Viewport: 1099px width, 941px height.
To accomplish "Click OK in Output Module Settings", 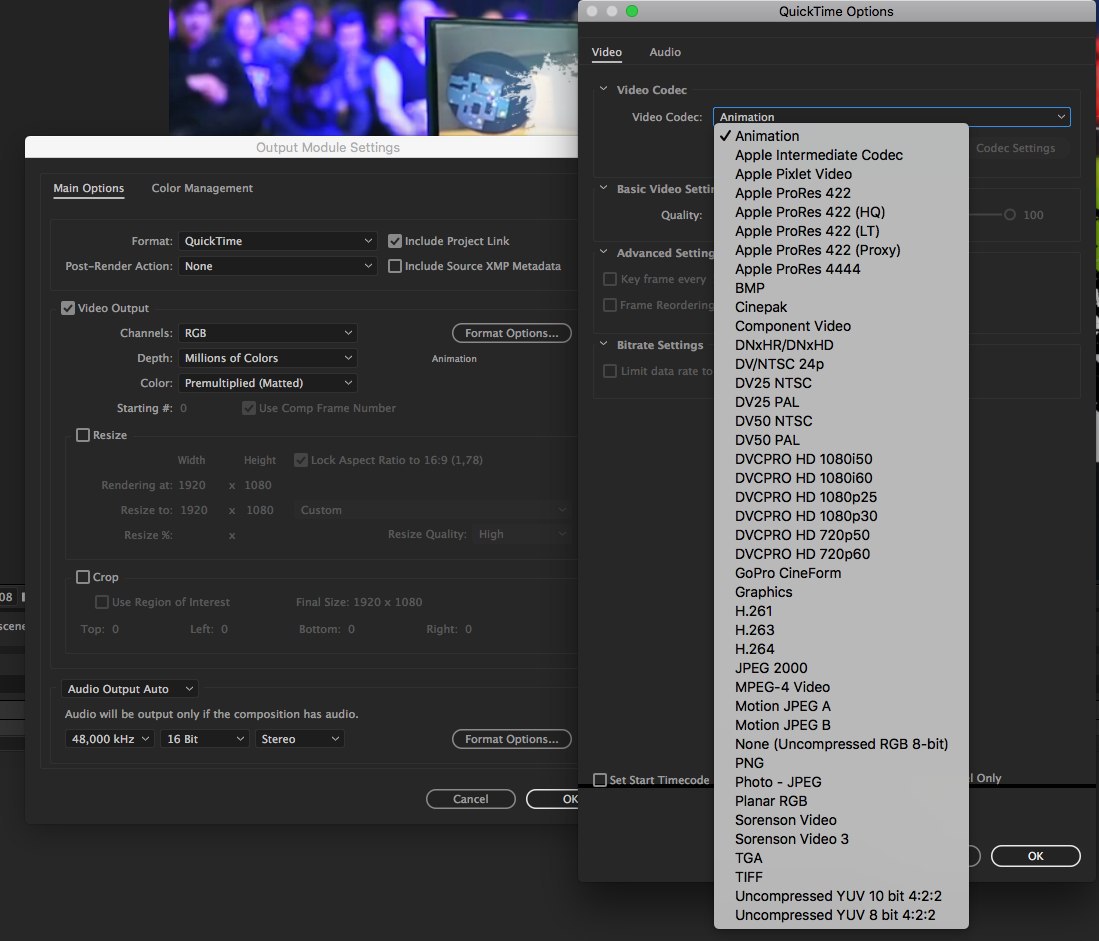I will [554, 799].
